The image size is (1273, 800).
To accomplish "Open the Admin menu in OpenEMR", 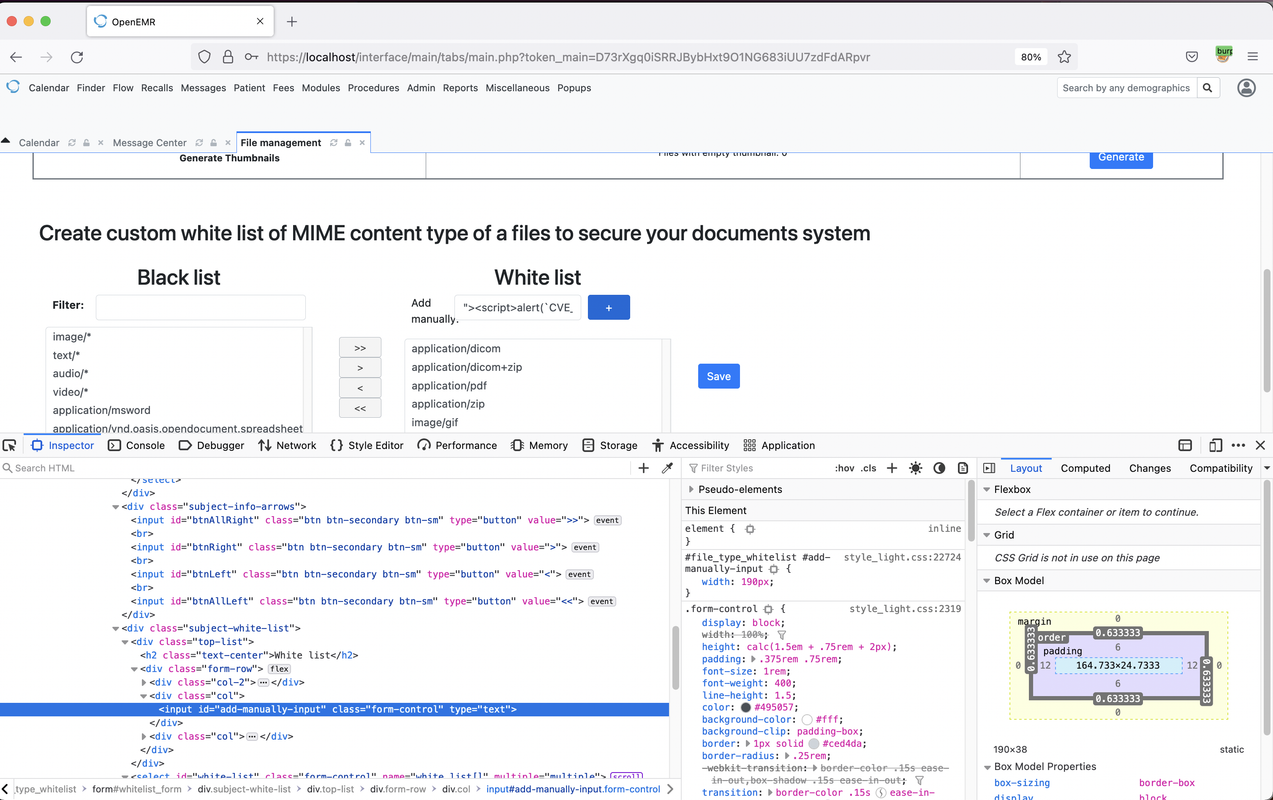I will point(421,88).
